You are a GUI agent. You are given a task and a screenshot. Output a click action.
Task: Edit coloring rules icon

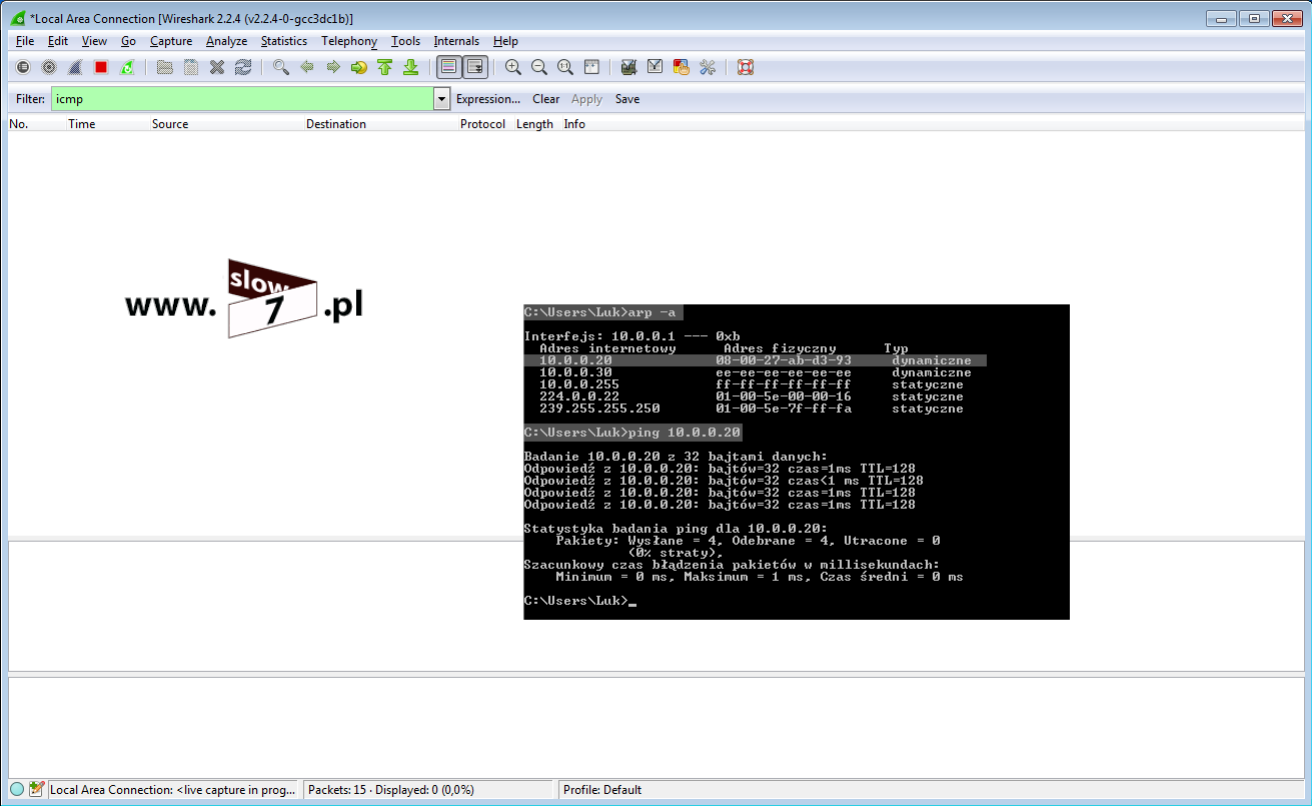(x=681, y=67)
